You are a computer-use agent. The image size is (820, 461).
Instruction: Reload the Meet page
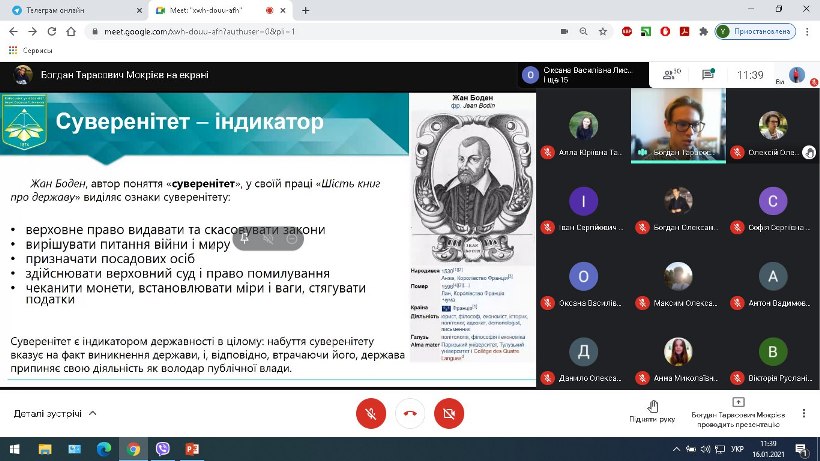tap(52, 31)
